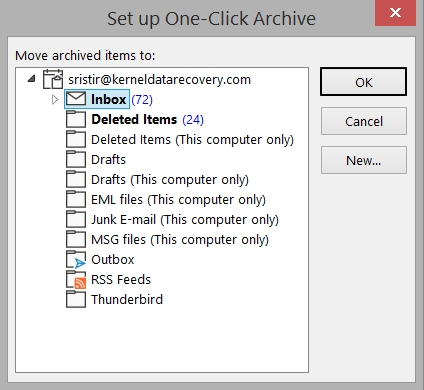Expand the Inbox folder subtree
424x390 pixels.
55,99
